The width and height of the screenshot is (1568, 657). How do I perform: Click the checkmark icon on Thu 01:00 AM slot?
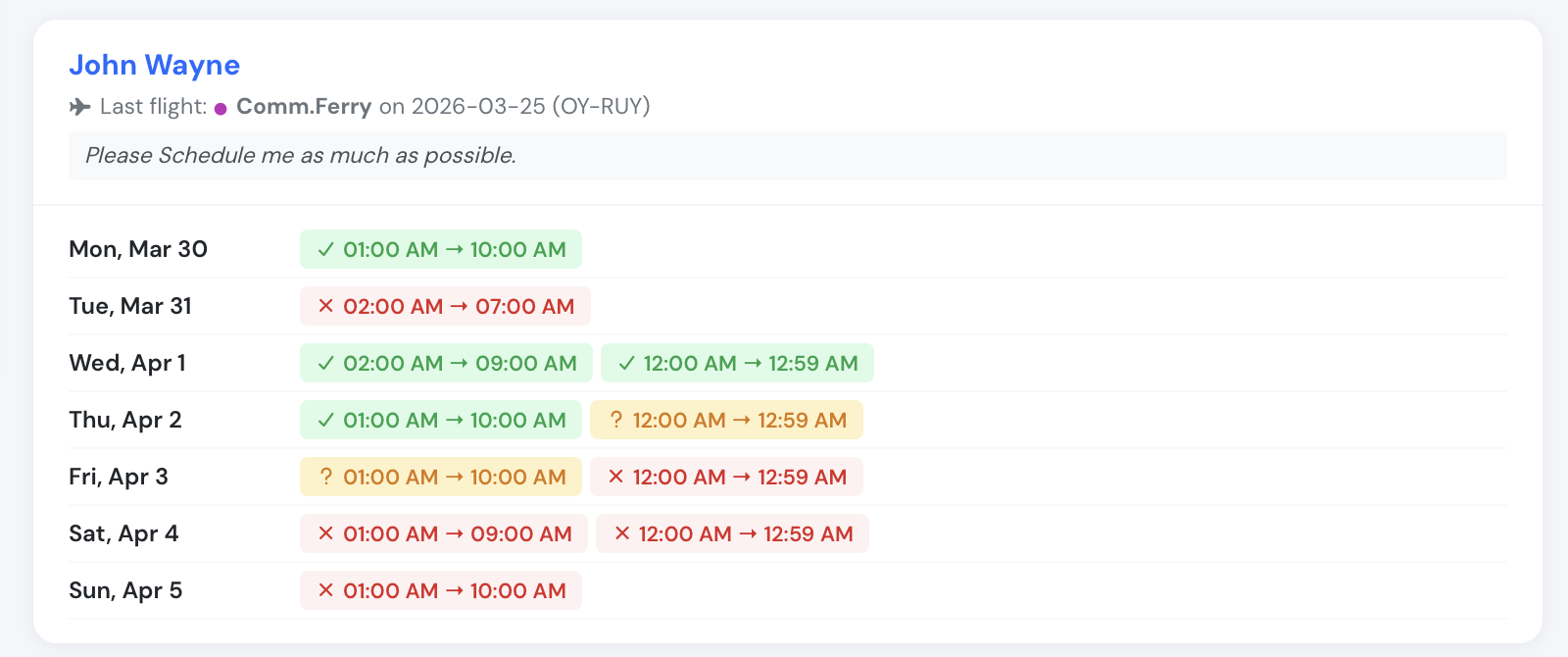pos(326,421)
